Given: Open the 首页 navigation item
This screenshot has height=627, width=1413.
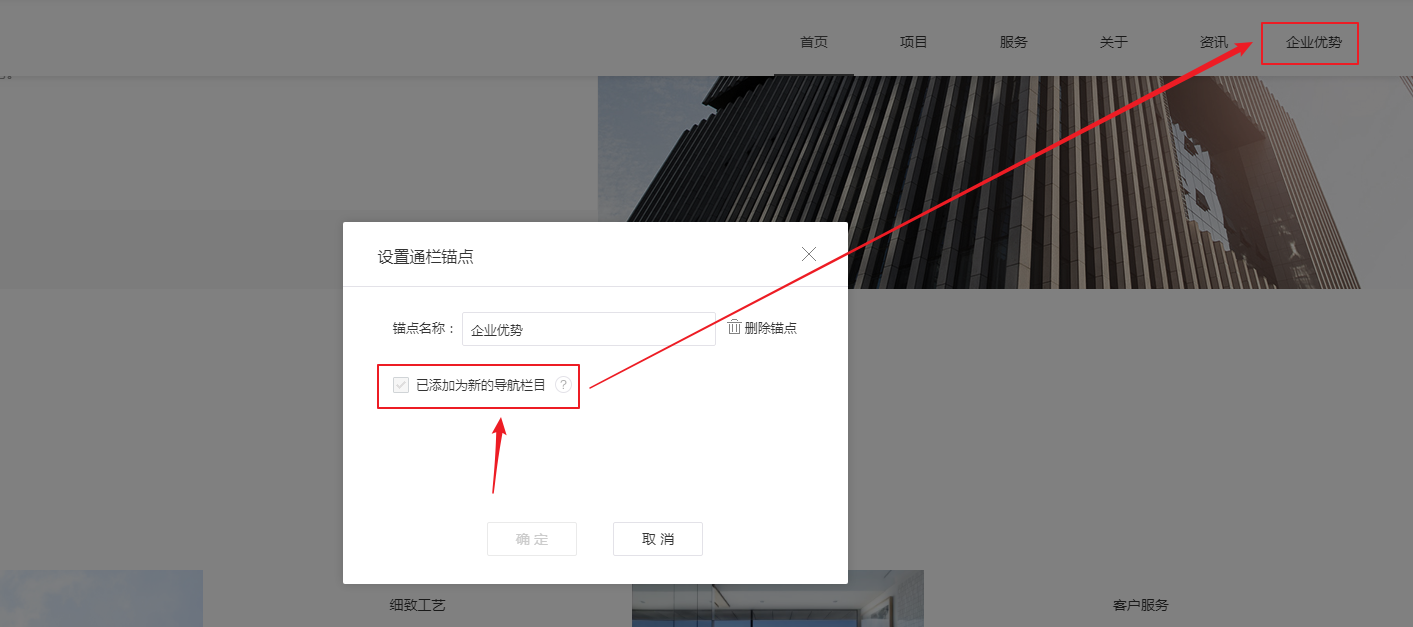Looking at the screenshot, I should pos(814,42).
